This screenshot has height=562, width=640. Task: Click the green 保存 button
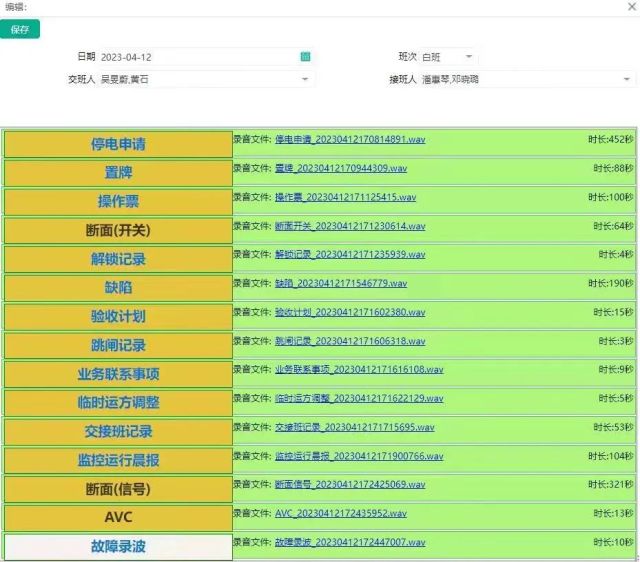pos(20,30)
